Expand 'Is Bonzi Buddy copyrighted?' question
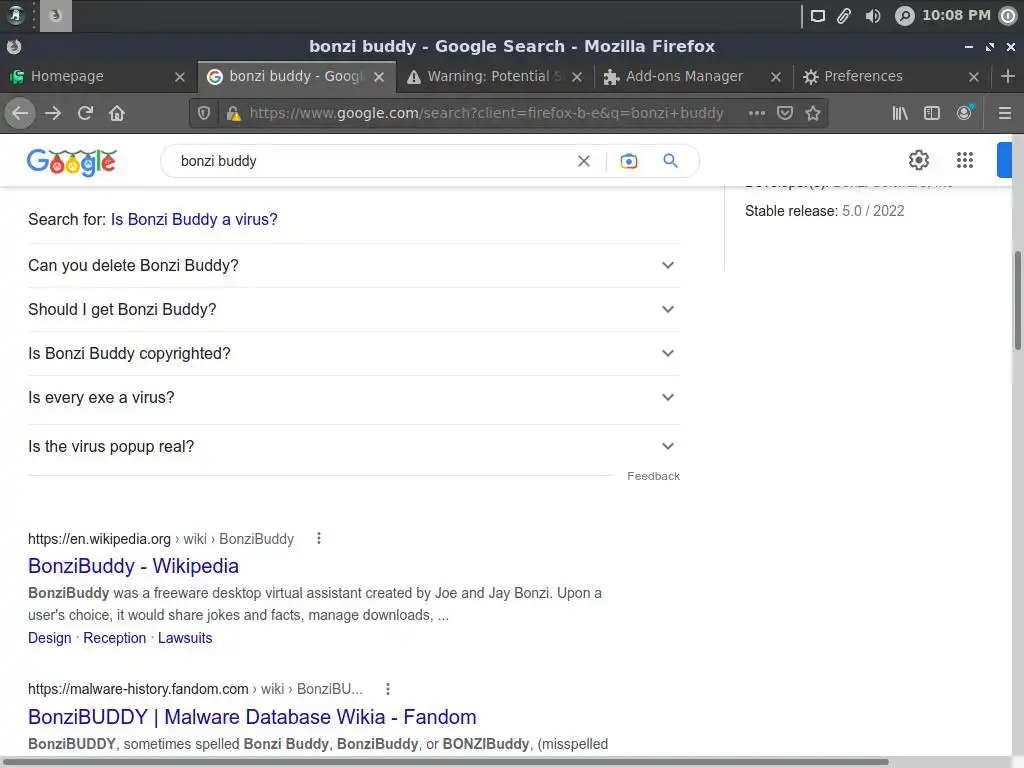 tap(353, 353)
